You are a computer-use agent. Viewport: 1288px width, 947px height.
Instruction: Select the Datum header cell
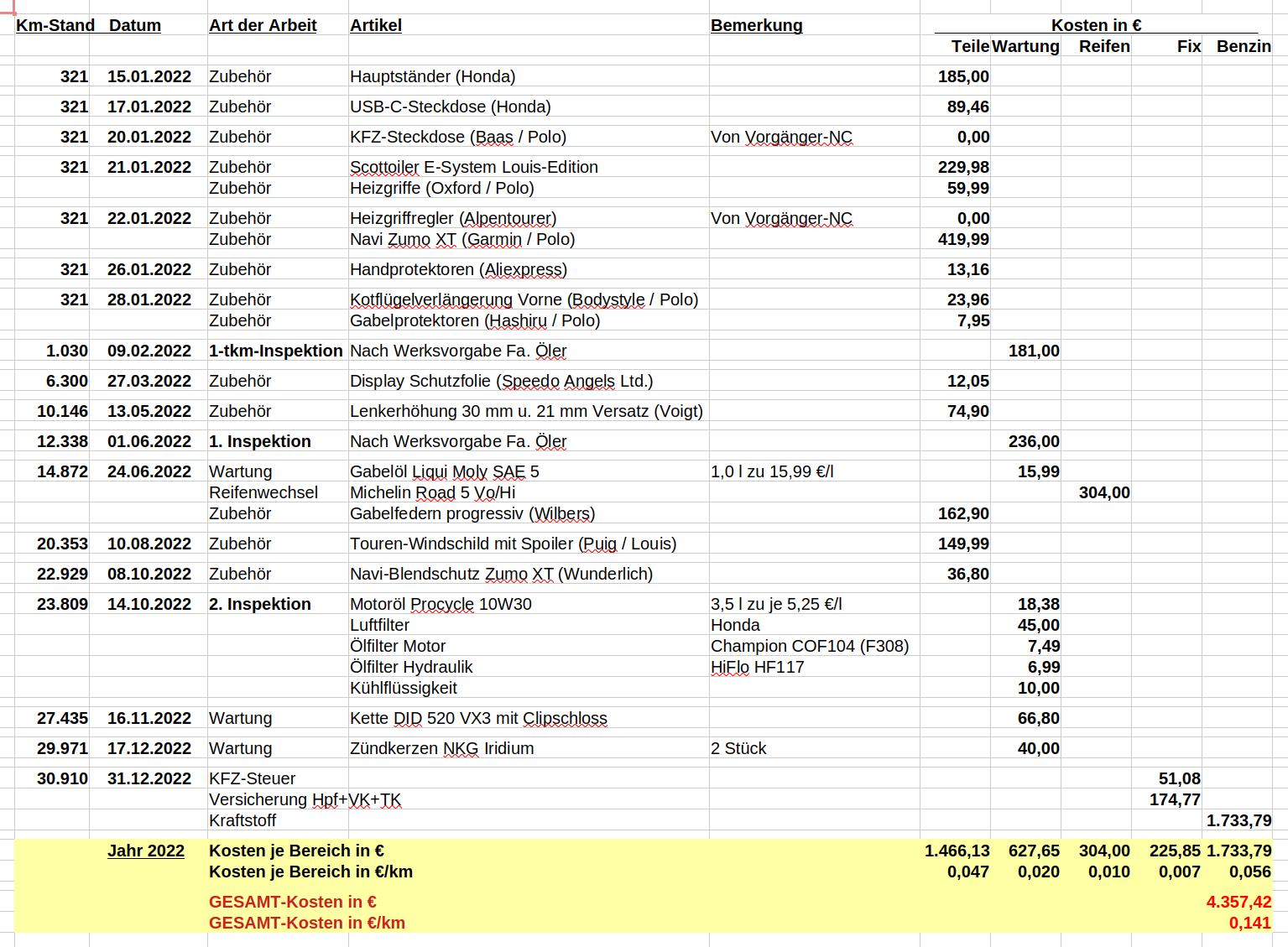(x=134, y=25)
